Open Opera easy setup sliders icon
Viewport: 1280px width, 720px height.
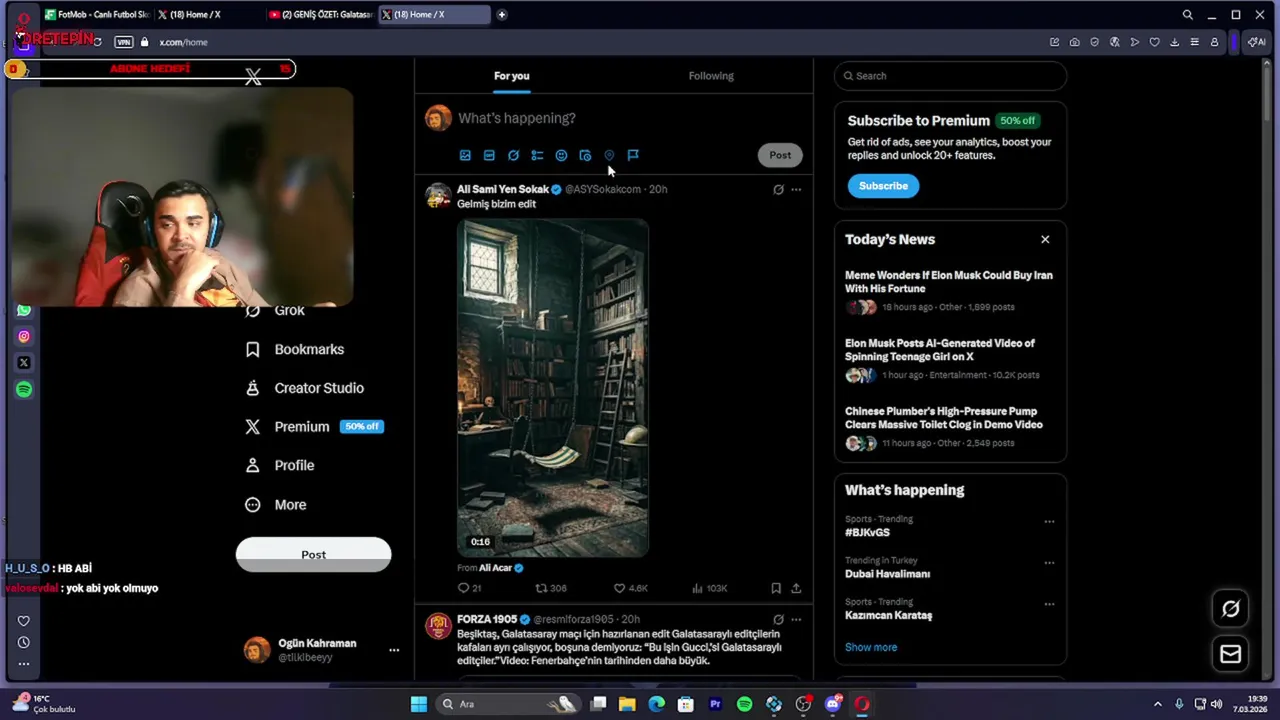[1194, 42]
